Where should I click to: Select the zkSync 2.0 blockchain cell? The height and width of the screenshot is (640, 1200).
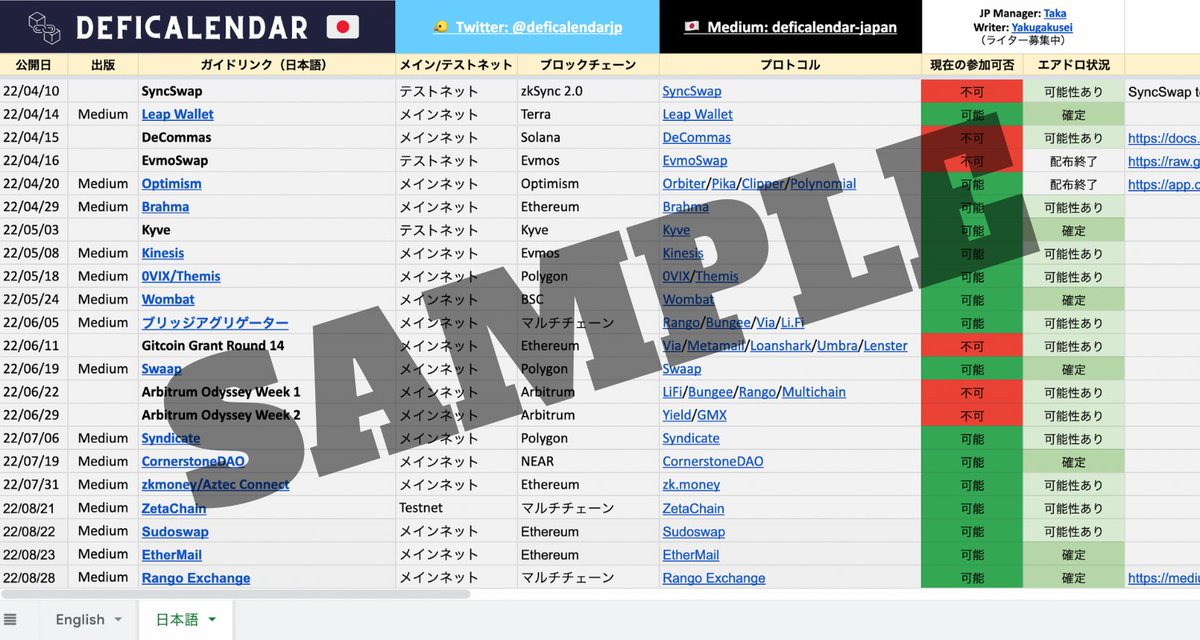click(588, 91)
